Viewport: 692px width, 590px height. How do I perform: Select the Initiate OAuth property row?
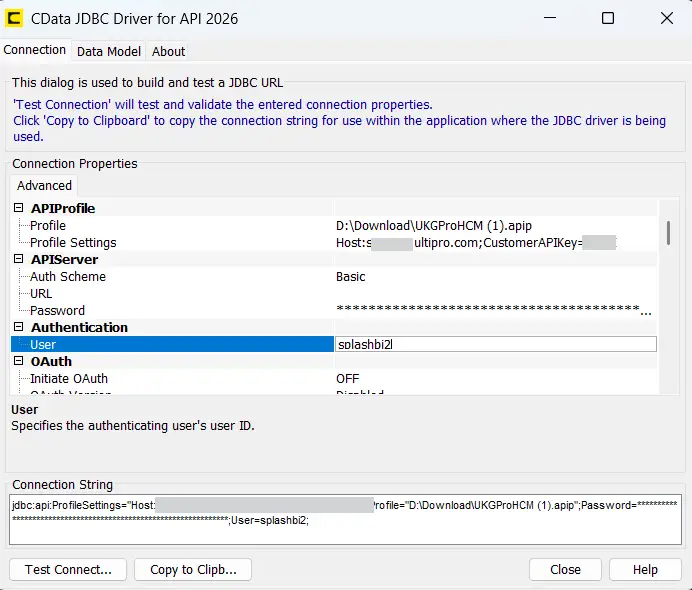click(334, 378)
